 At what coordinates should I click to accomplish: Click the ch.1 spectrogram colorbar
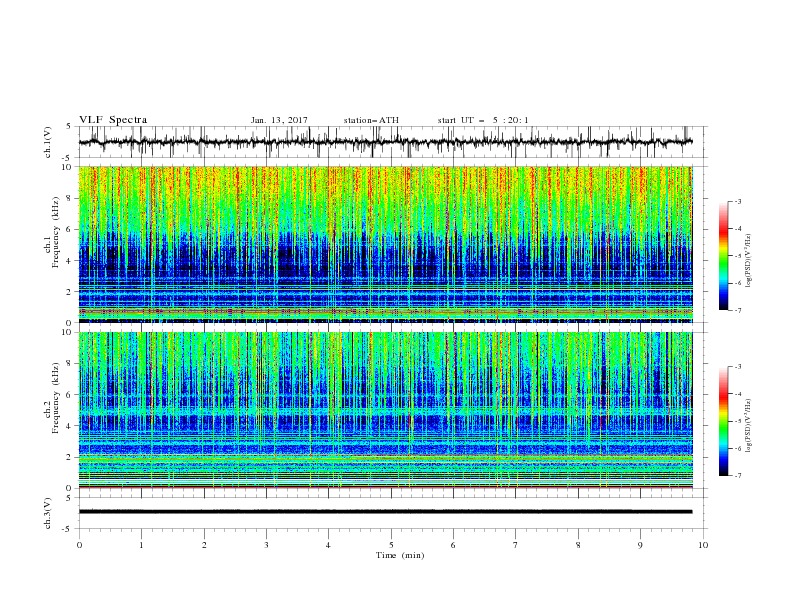tap(723, 256)
